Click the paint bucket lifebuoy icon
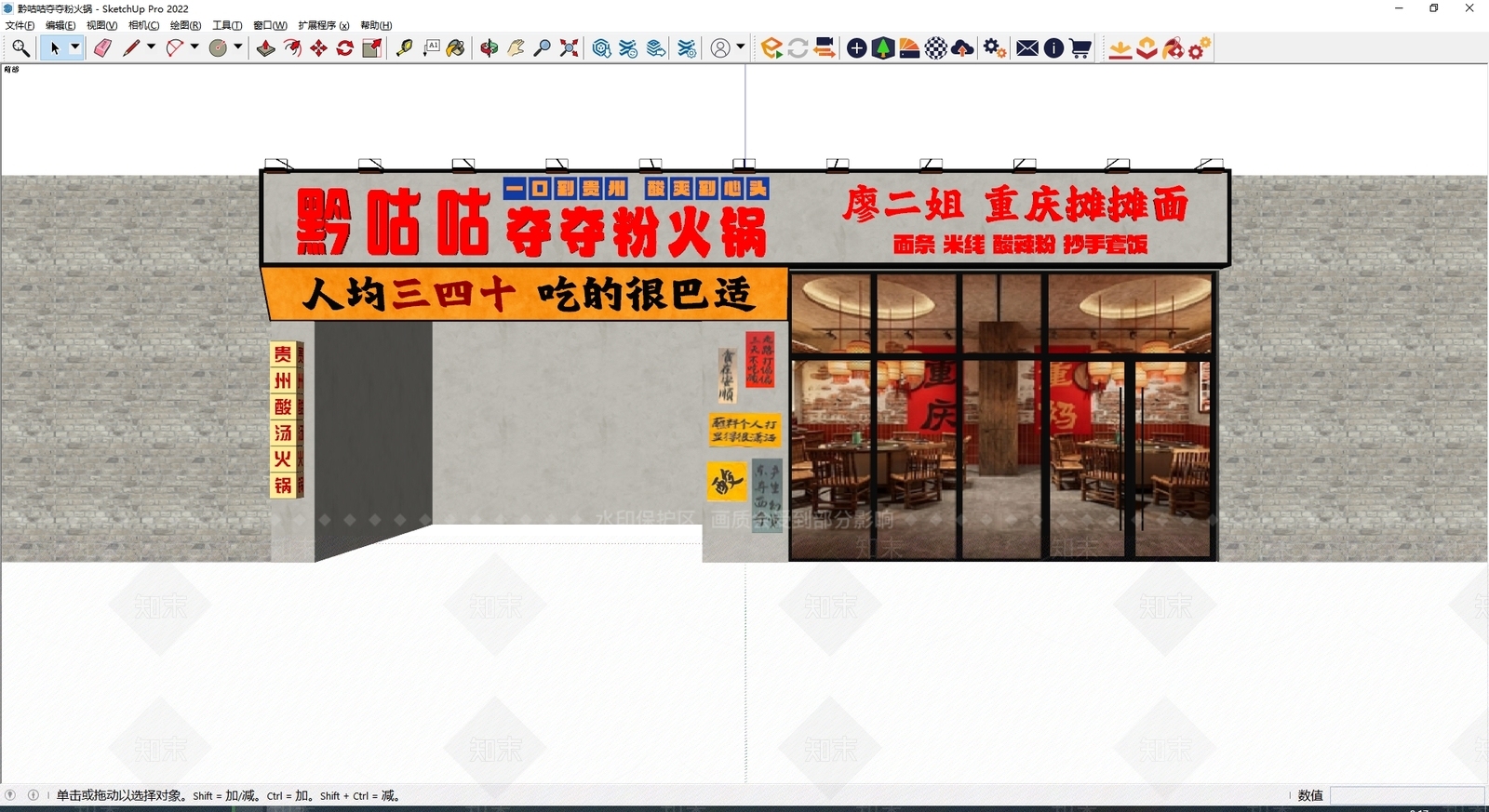The height and width of the screenshot is (812, 1489). click(x=1174, y=48)
